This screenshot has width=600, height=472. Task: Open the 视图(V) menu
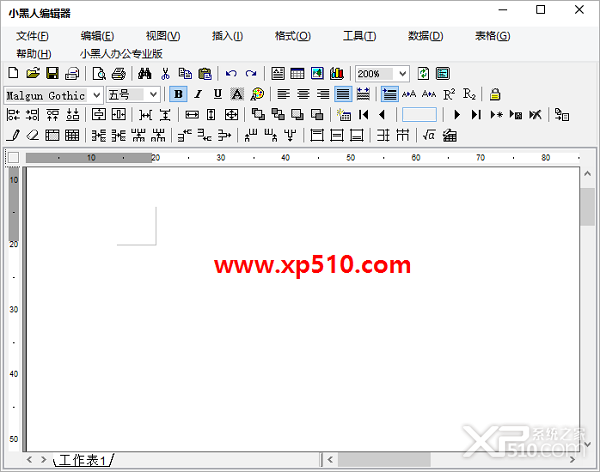pos(163,36)
